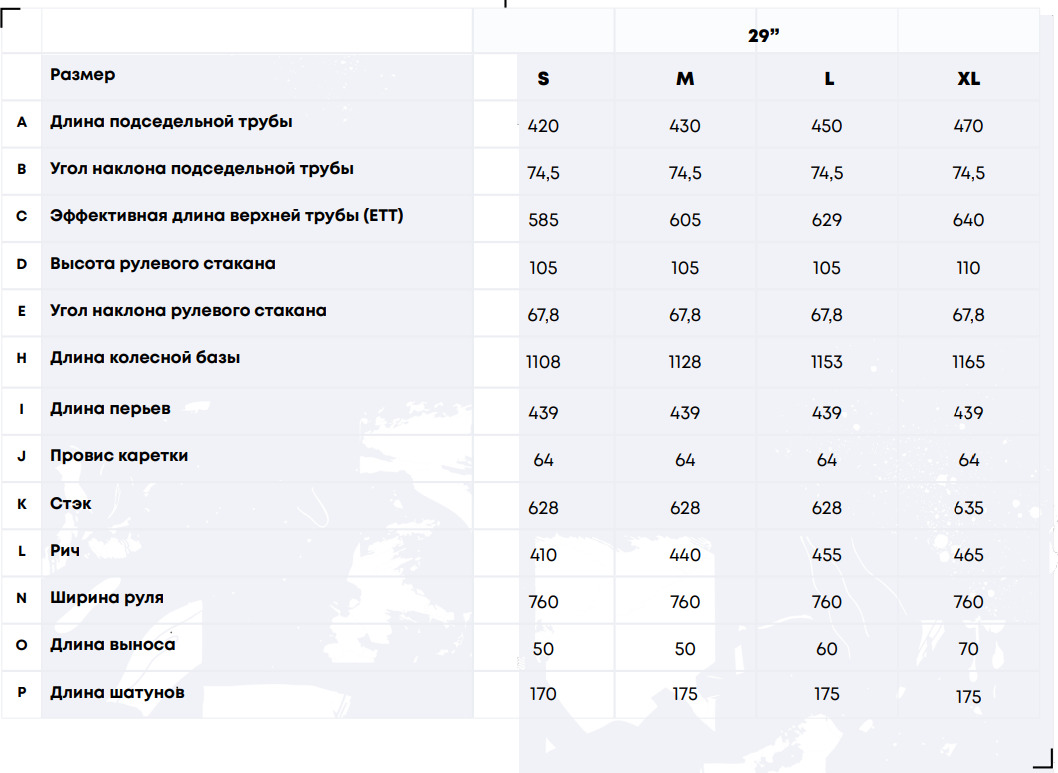Select the XL size column header

click(x=968, y=79)
